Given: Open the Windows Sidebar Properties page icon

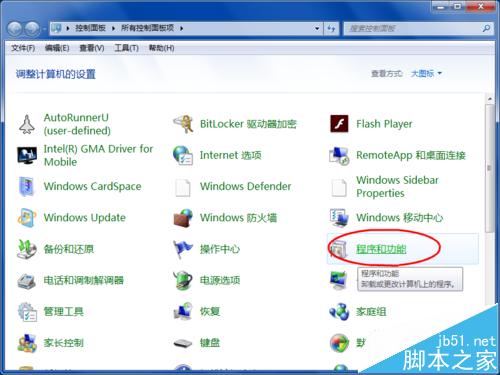Looking at the screenshot, I should click(x=339, y=187).
